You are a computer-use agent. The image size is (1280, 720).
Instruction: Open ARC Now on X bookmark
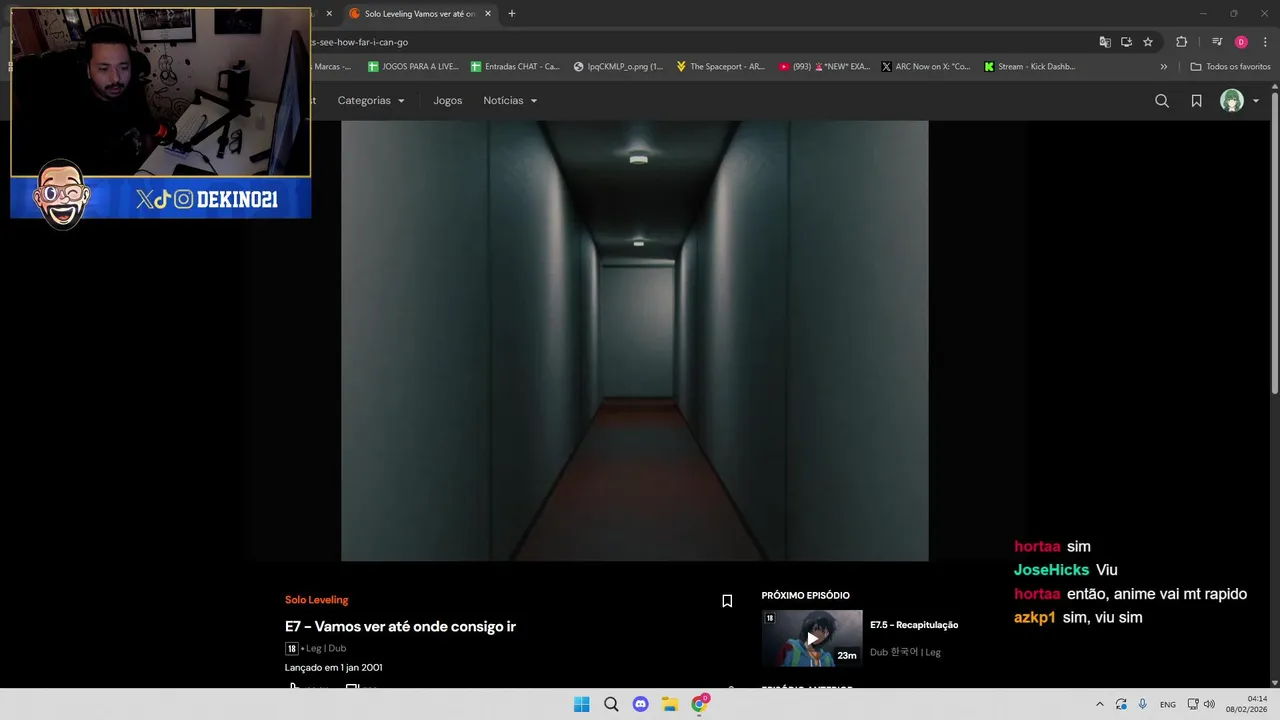tap(926, 67)
